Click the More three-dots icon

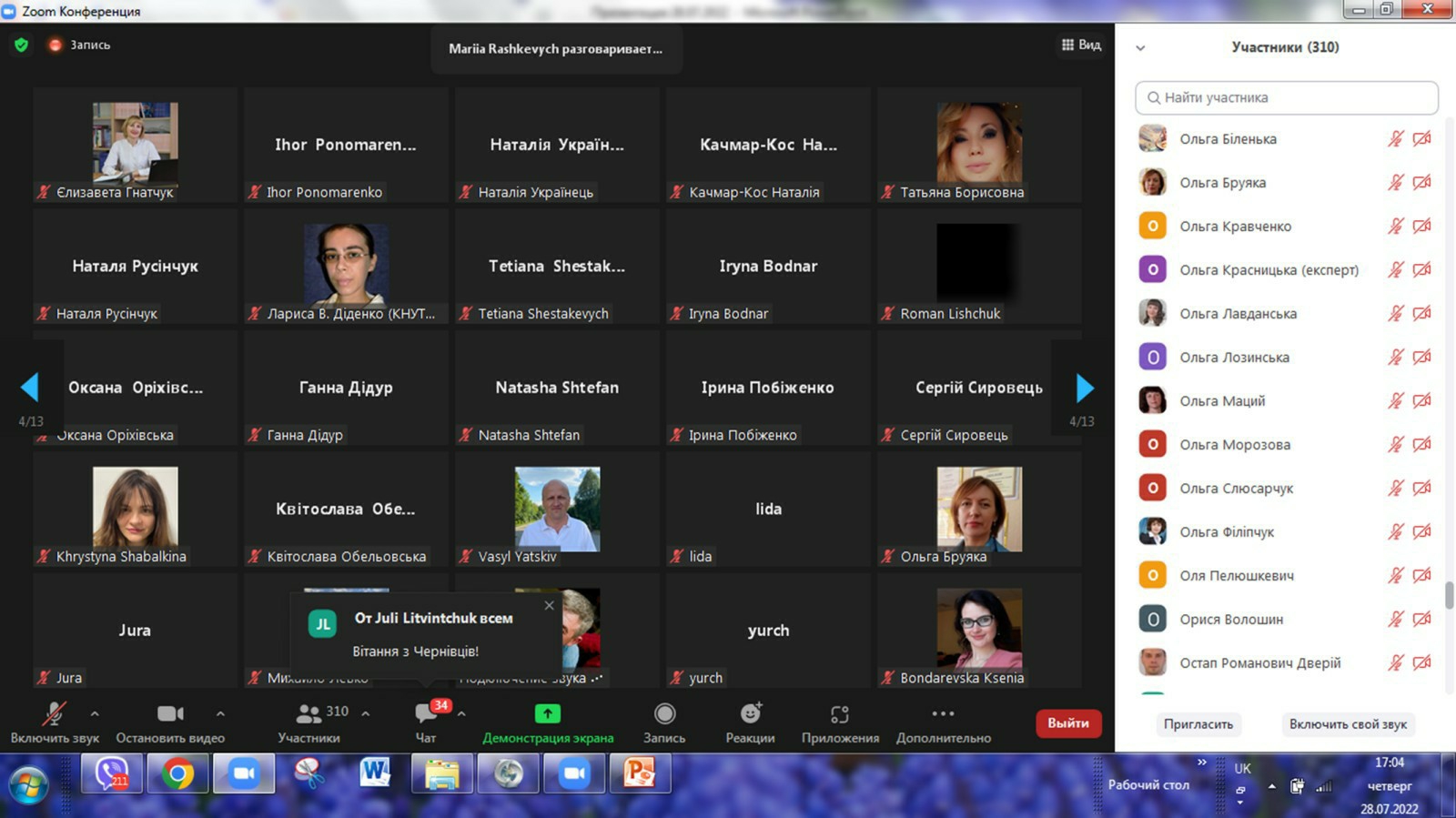click(943, 714)
